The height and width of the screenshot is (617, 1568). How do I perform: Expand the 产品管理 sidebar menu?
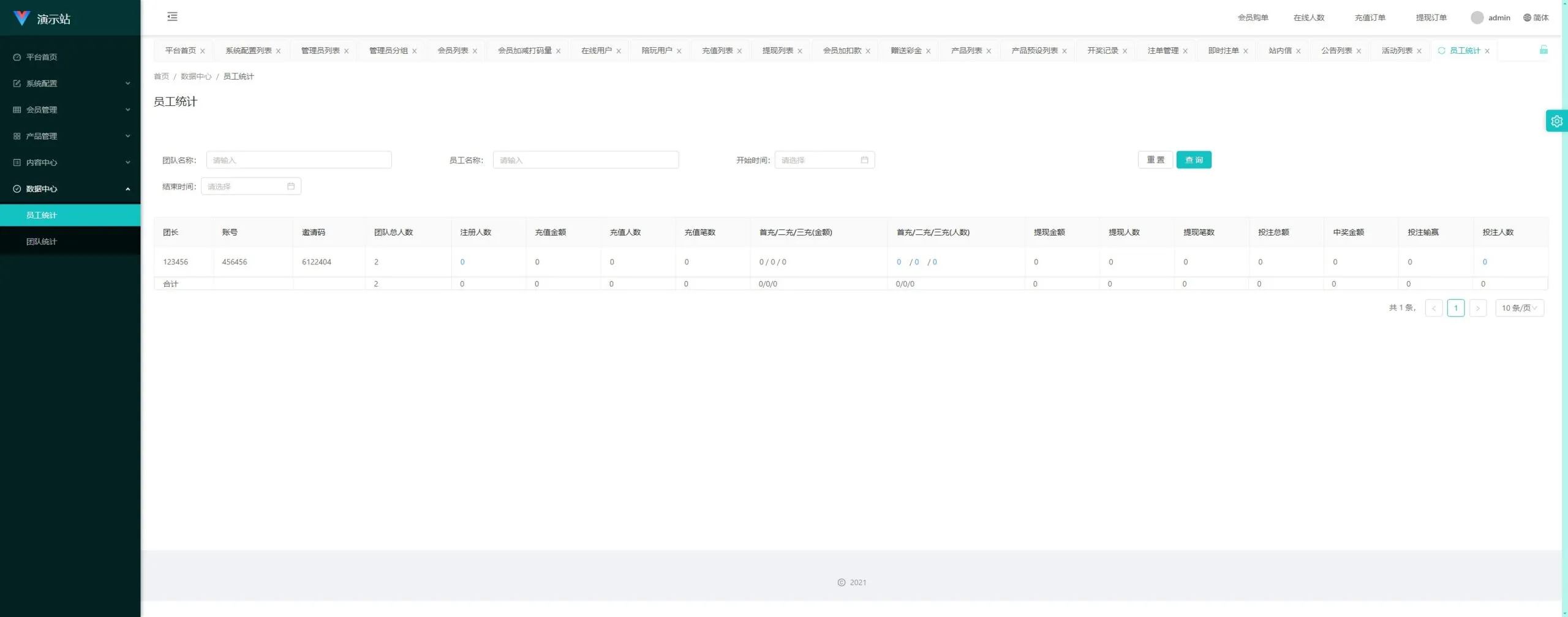(70, 136)
